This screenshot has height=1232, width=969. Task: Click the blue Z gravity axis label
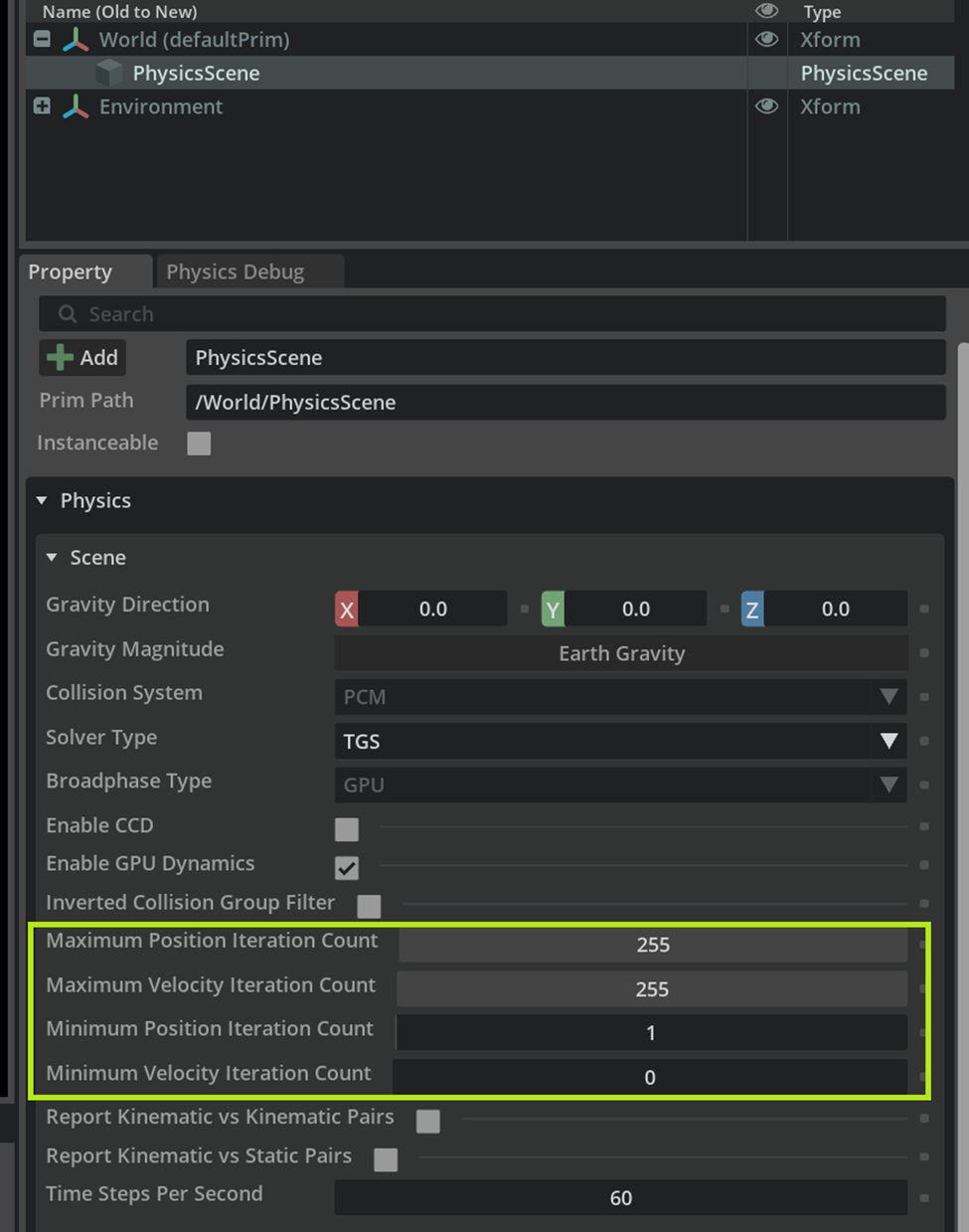coord(752,609)
